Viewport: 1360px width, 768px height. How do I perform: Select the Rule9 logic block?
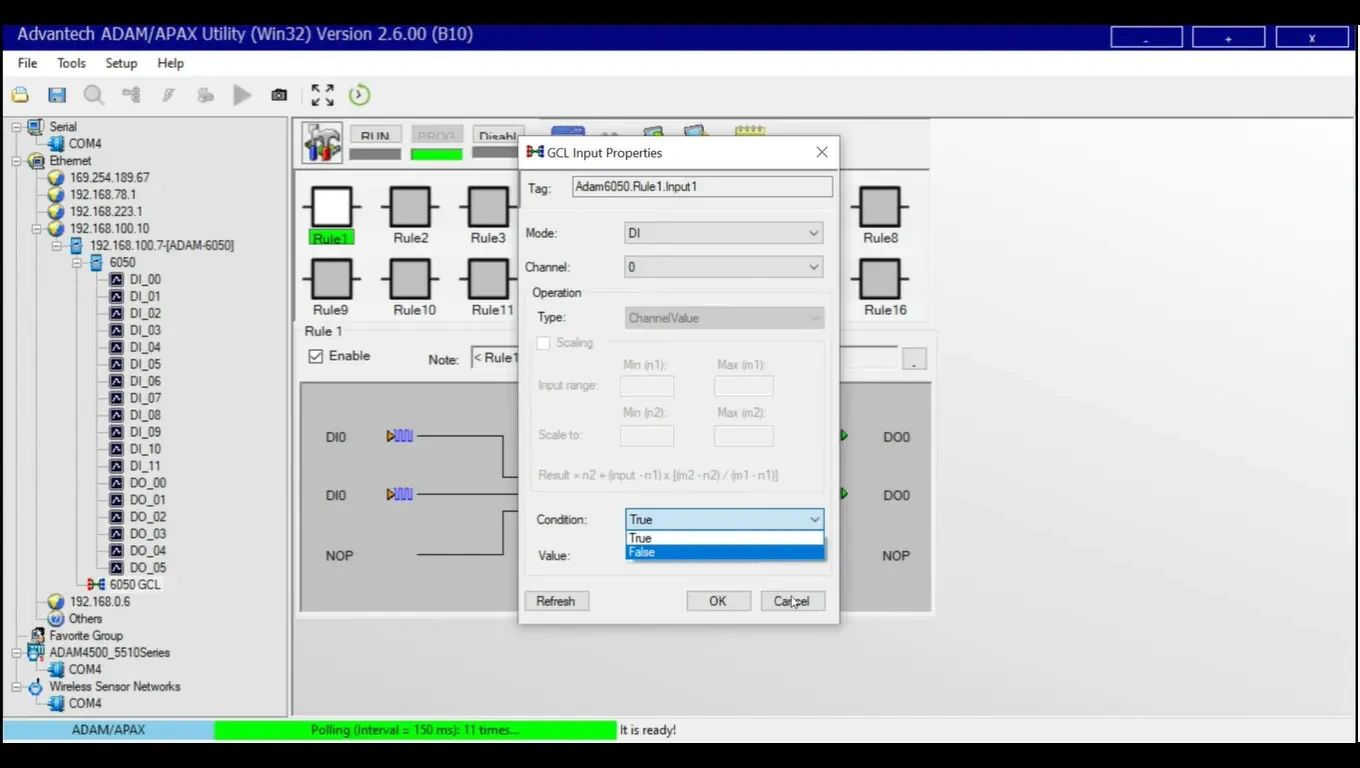(x=332, y=280)
